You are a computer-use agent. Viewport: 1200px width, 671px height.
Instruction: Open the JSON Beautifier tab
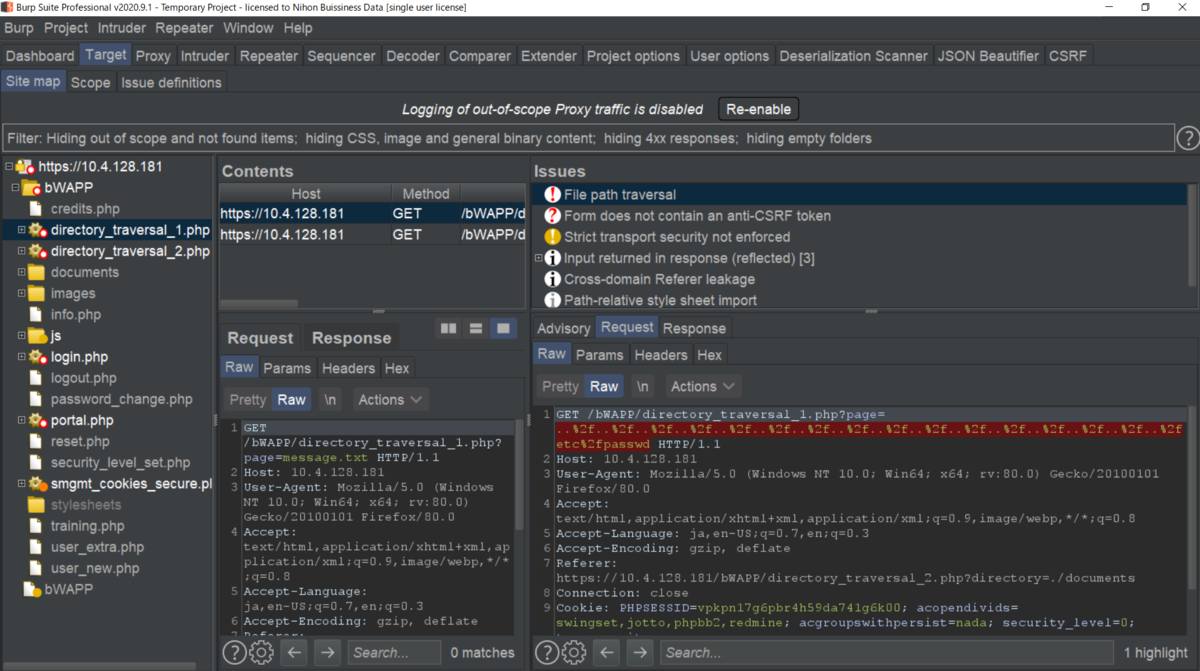pyautogui.click(x=988, y=56)
